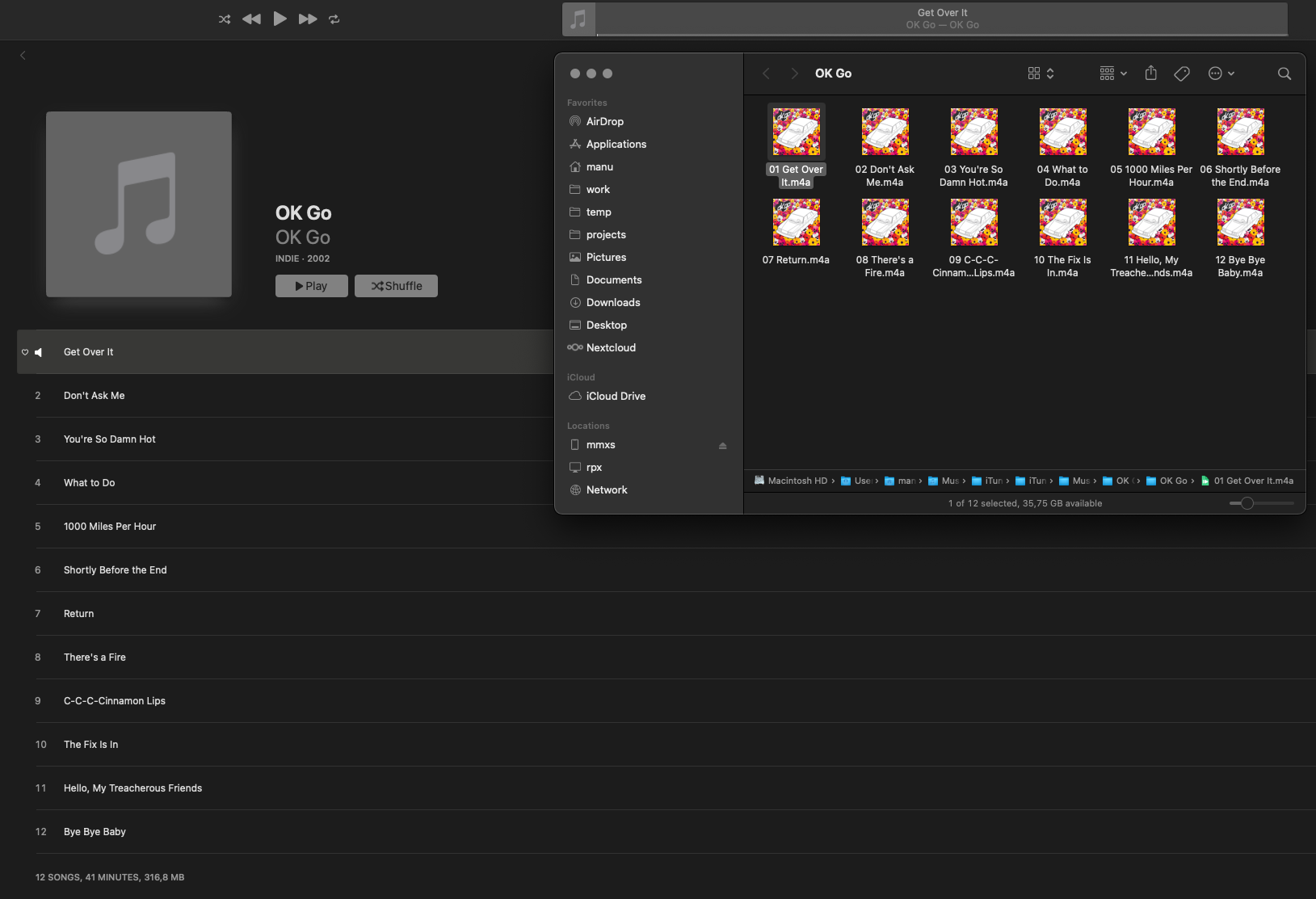Image resolution: width=1316 pixels, height=899 pixels.
Task: Select file 03 You're So Damn Hot.m4a
Action: click(973, 148)
